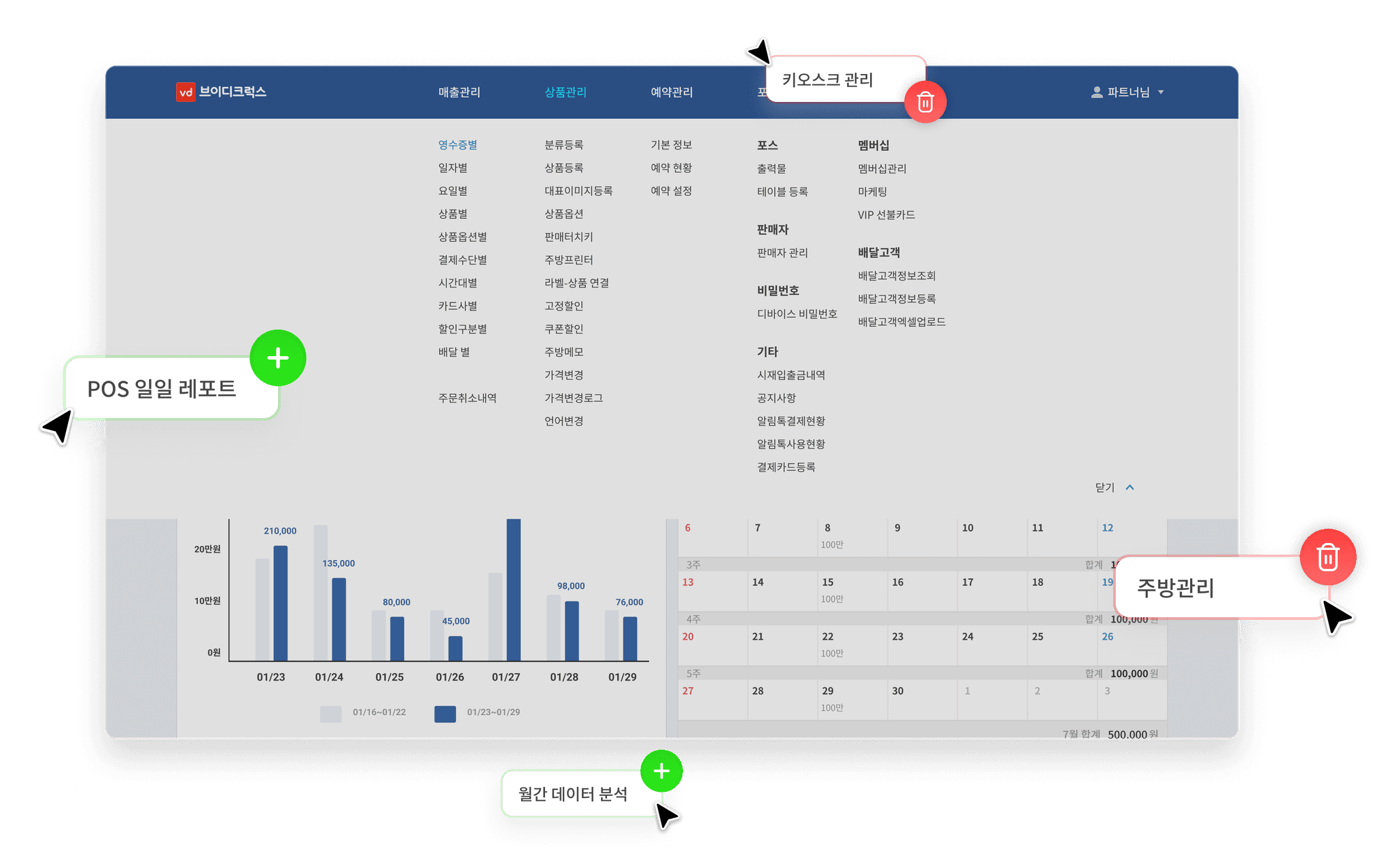
Task: Open 디바이스 비밀번호 settings link
Action: click(797, 314)
